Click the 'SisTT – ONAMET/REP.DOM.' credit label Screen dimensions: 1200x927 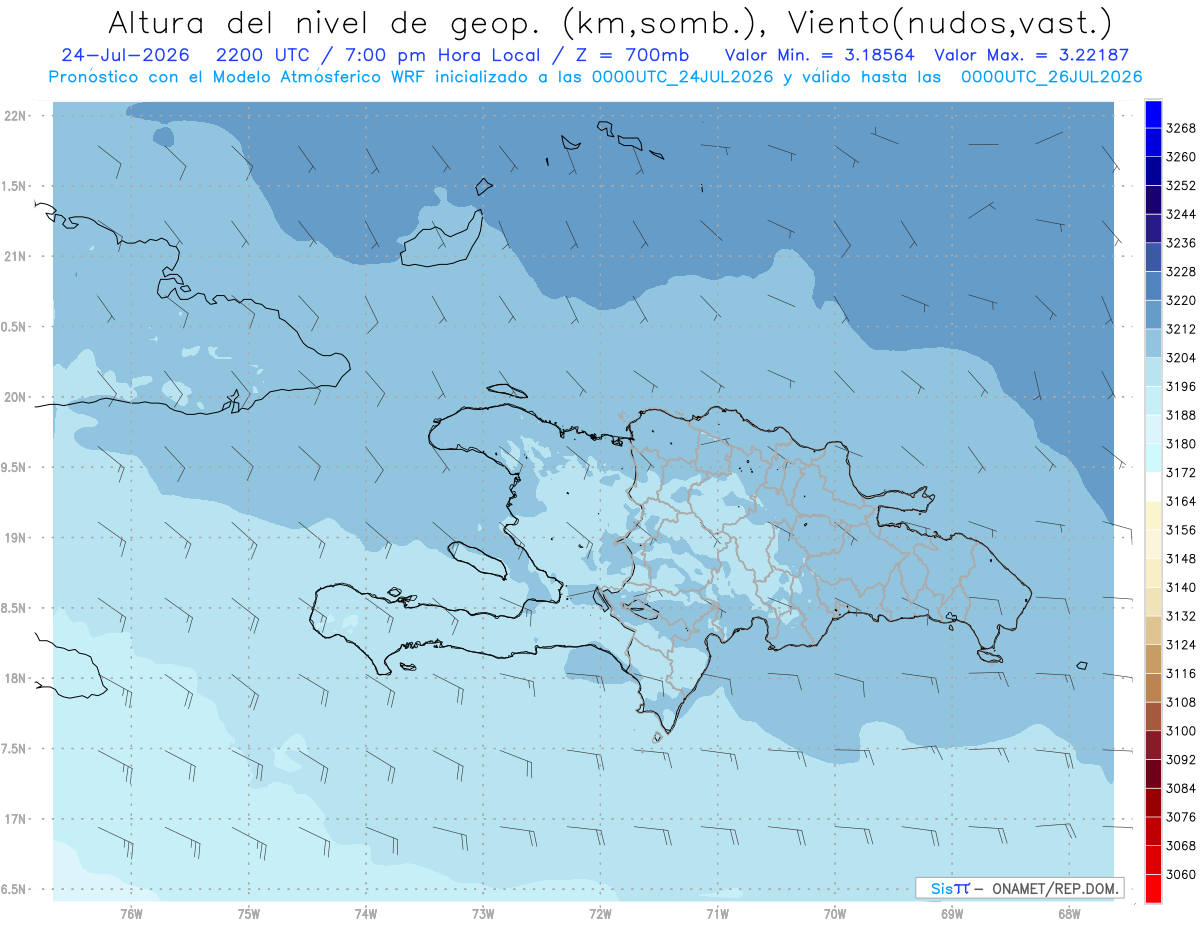pos(1020,888)
